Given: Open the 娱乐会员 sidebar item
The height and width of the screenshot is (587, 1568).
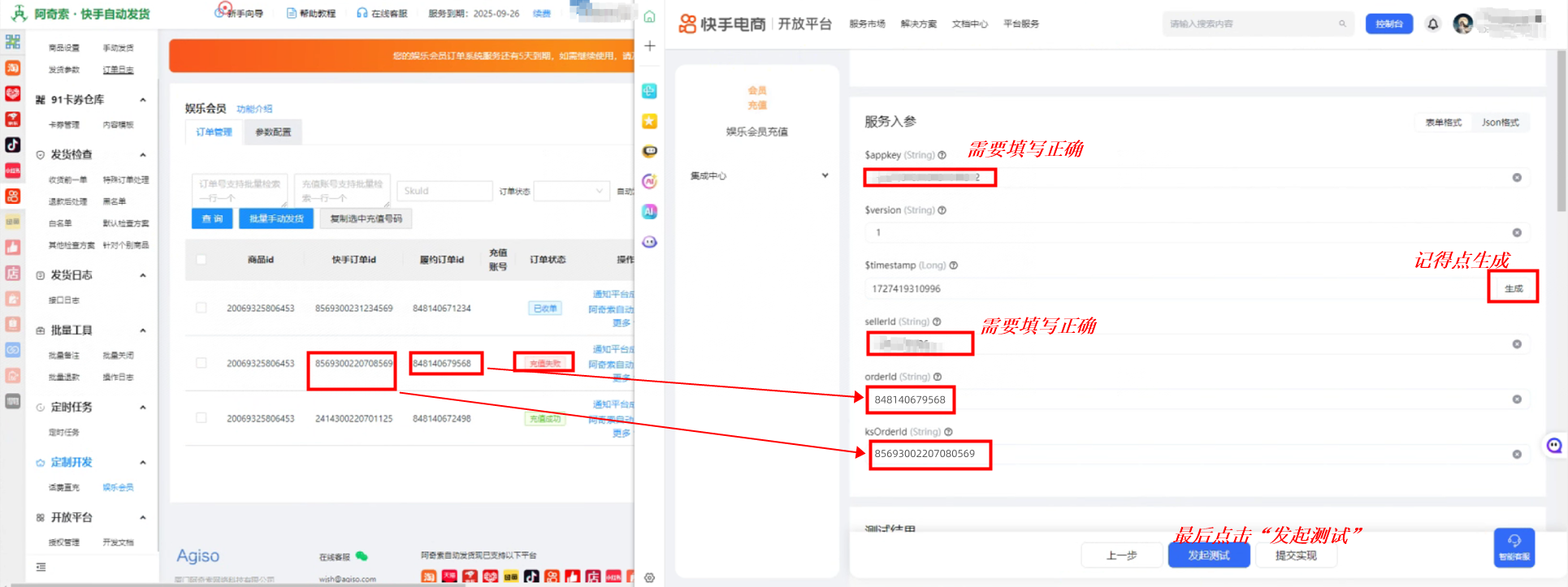Looking at the screenshot, I should (x=118, y=487).
